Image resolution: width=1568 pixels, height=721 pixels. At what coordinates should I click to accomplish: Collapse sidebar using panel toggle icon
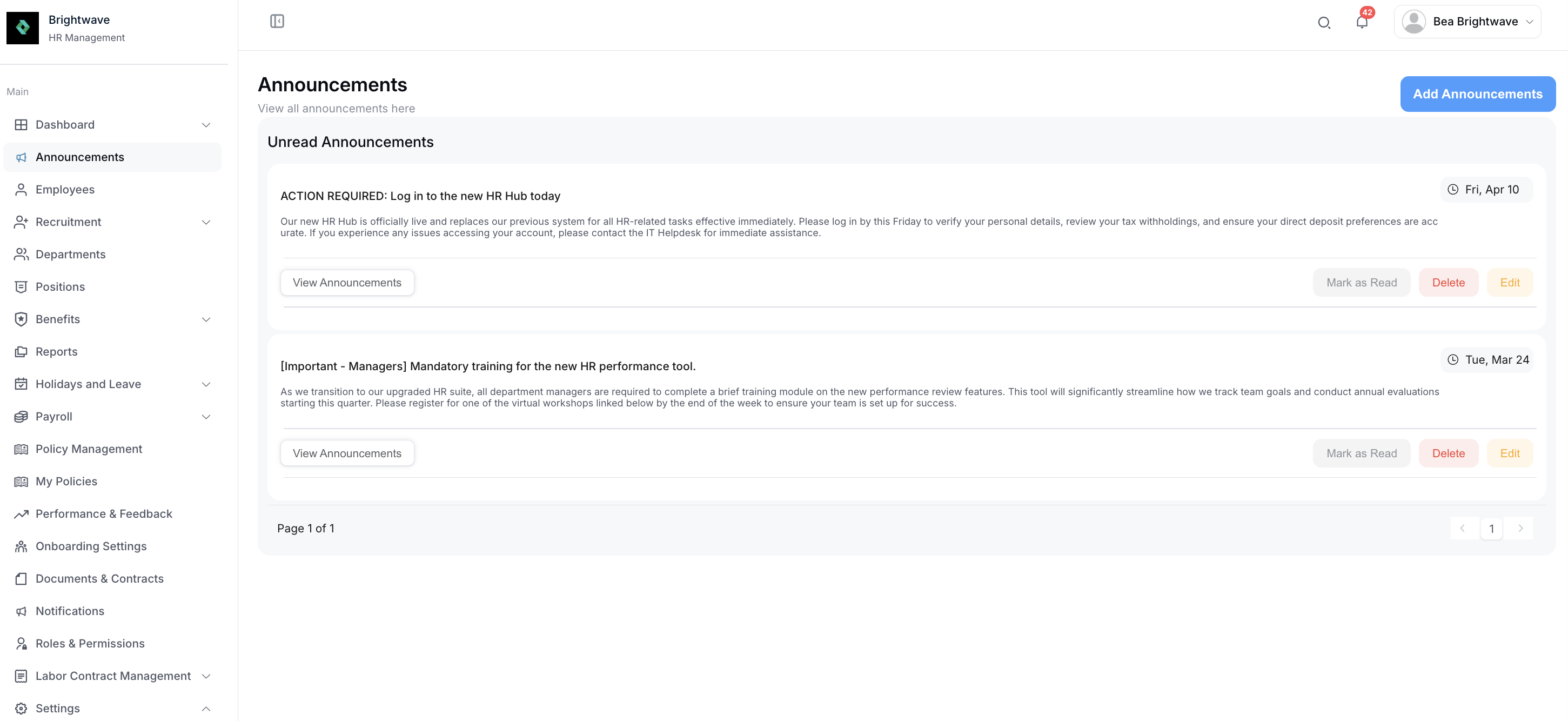pos(277,21)
